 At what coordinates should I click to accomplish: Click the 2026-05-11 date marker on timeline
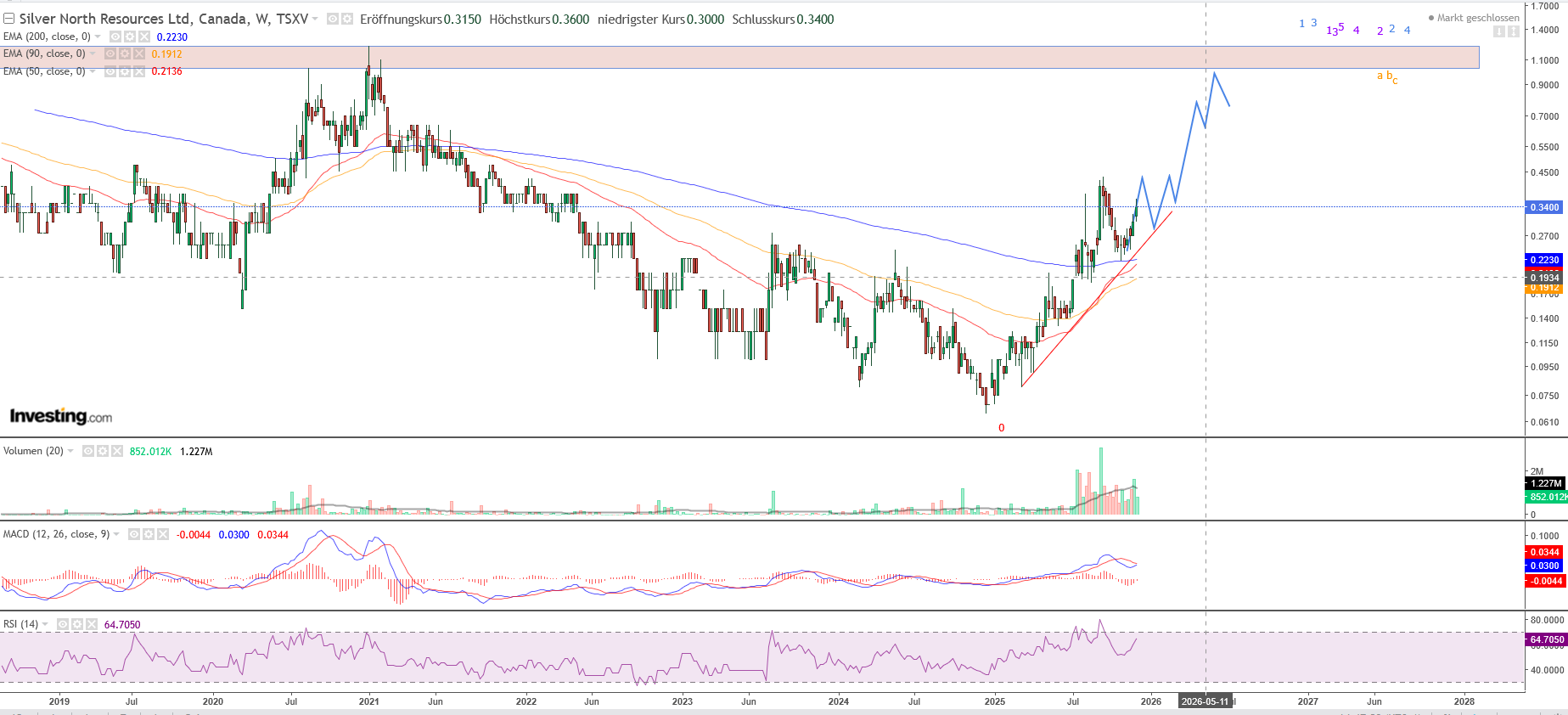1205,701
